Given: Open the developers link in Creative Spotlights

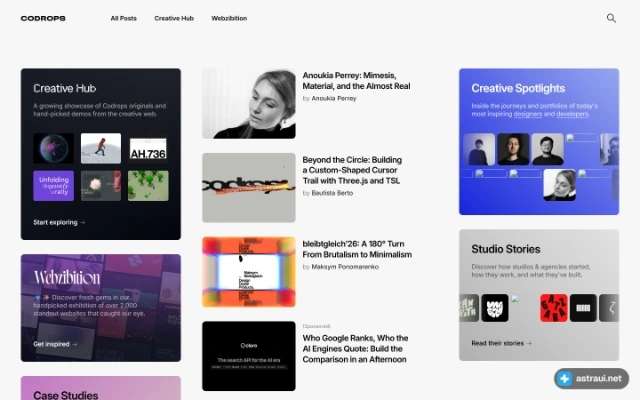Looking at the screenshot, I should pyautogui.click(x=572, y=114).
